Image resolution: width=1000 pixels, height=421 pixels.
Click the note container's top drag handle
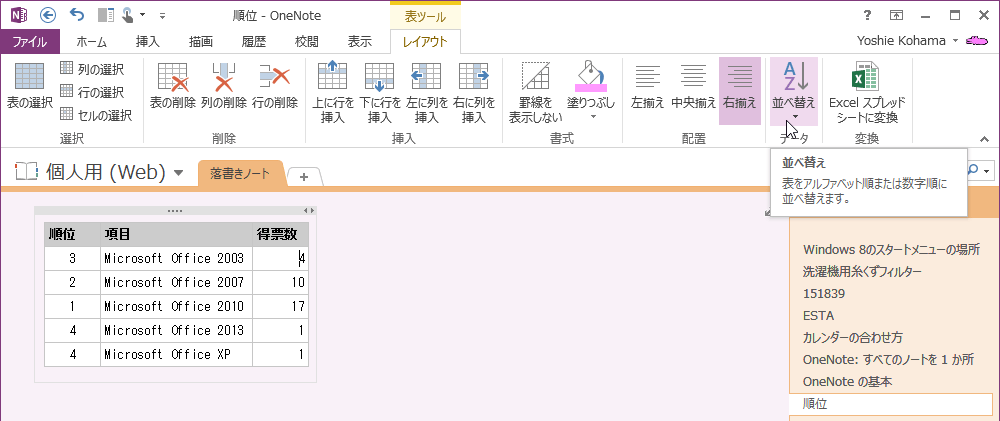click(x=175, y=210)
